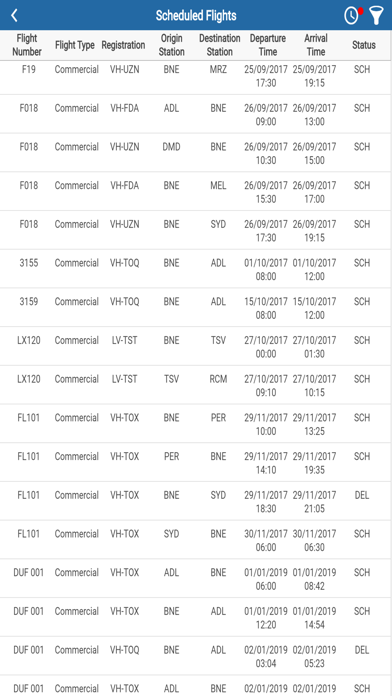
Task: Open the filter funnel icon
Action: pos(376,16)
